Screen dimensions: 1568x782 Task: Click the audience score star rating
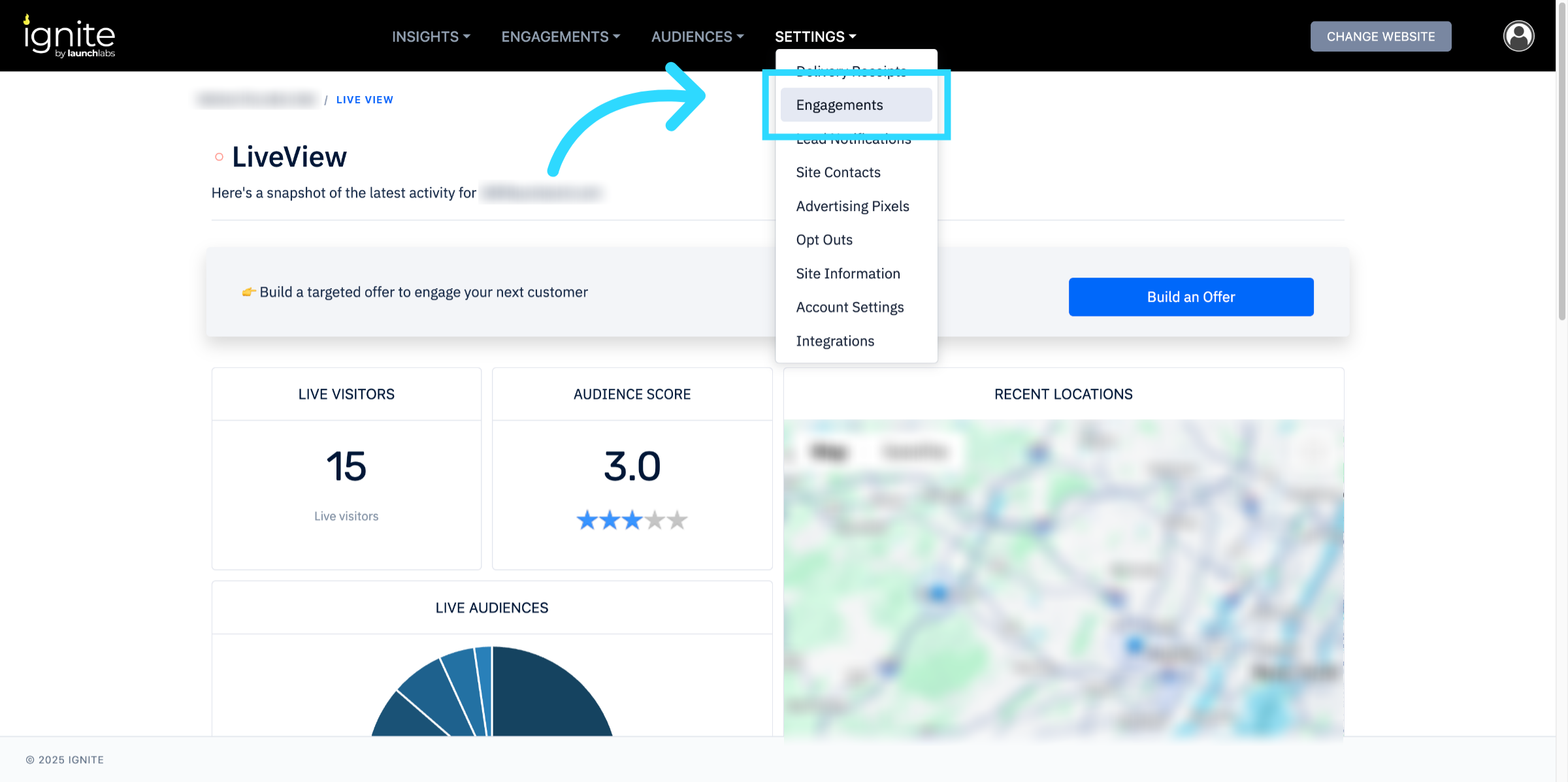(632, 520)
